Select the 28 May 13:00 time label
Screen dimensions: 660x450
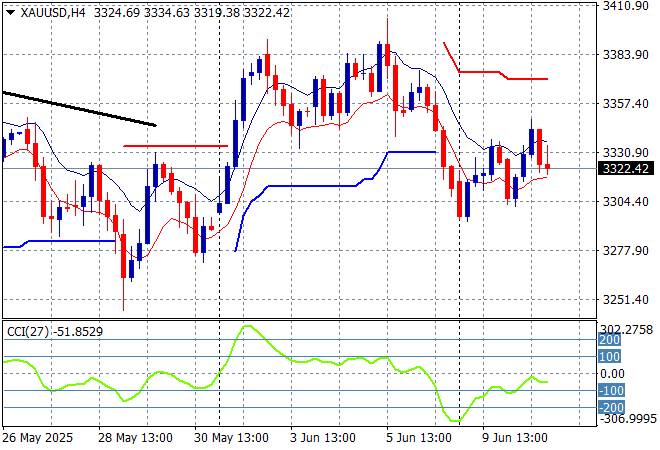pyautogui.click(x=135, y=438)
